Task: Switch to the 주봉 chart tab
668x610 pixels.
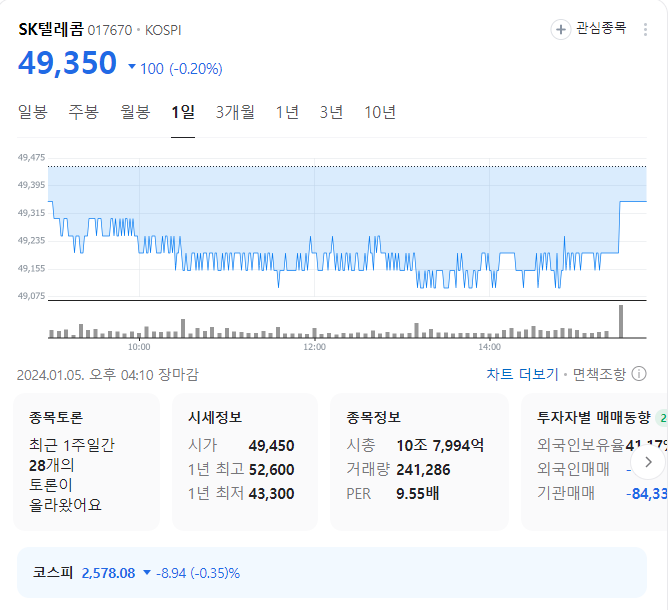Action: pos(84,112)
